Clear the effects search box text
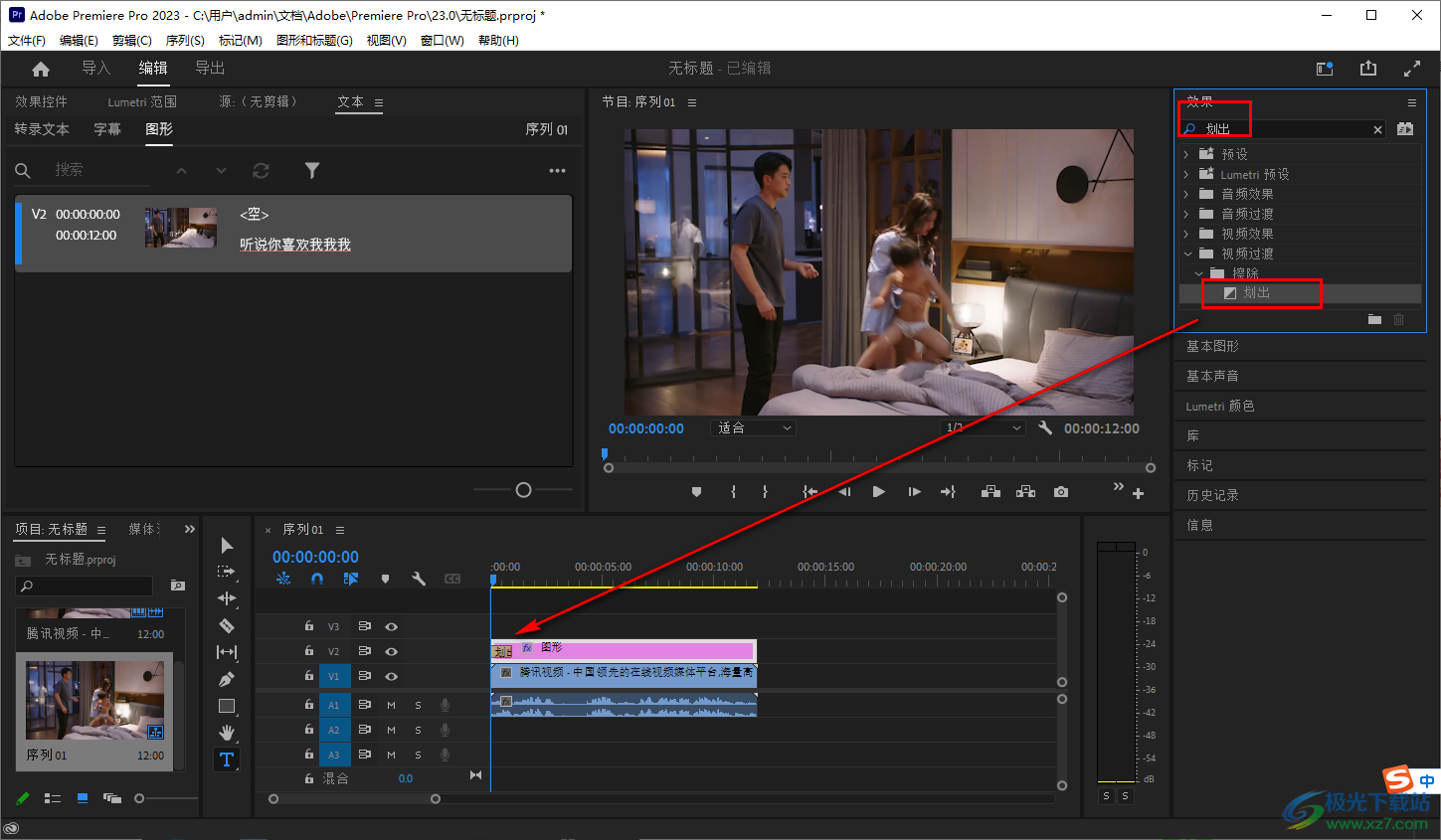Viewport: 1441px width, 840px height. pyautogui.click(x=1377, y=129)
